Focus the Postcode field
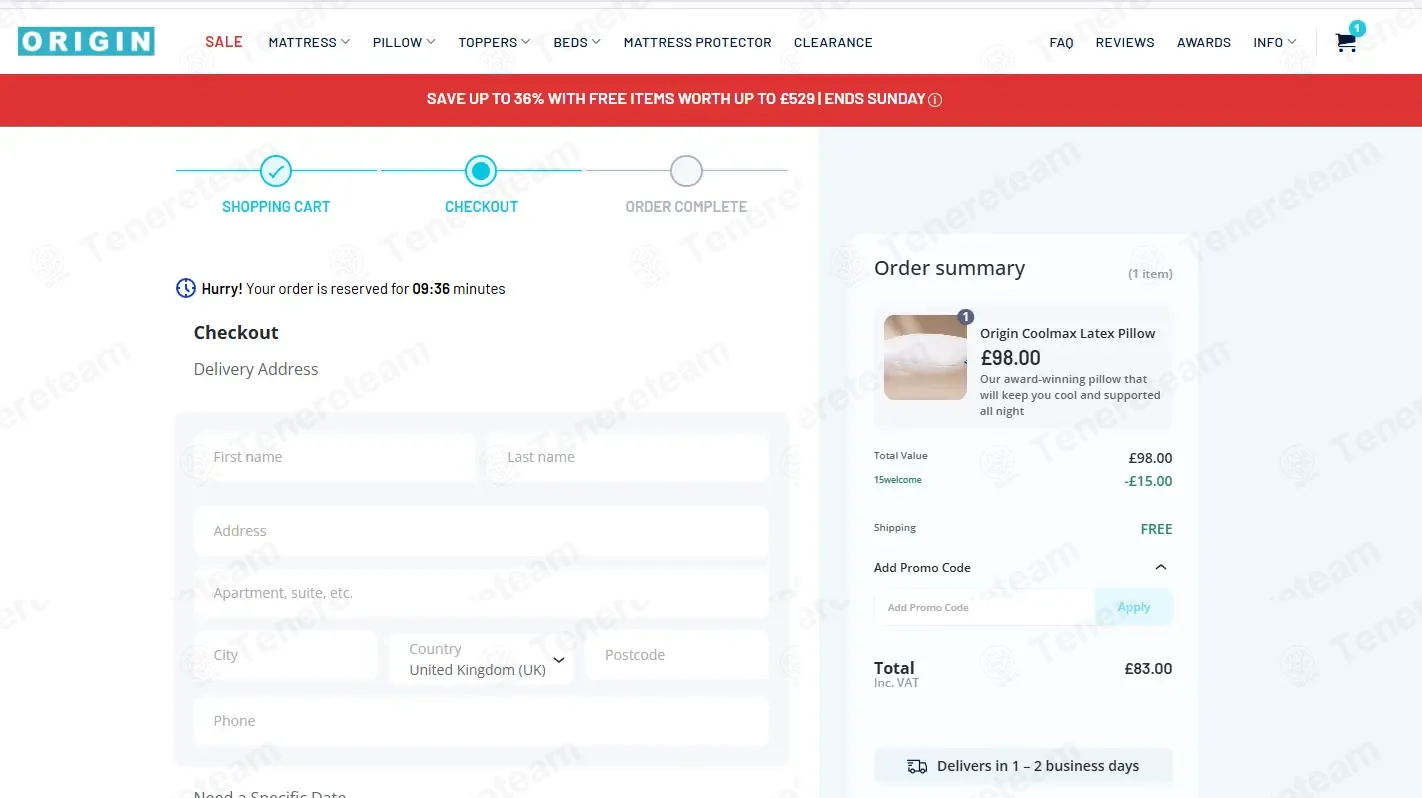1422x798 pixels. pyautogui.click(x=677, y=655)
